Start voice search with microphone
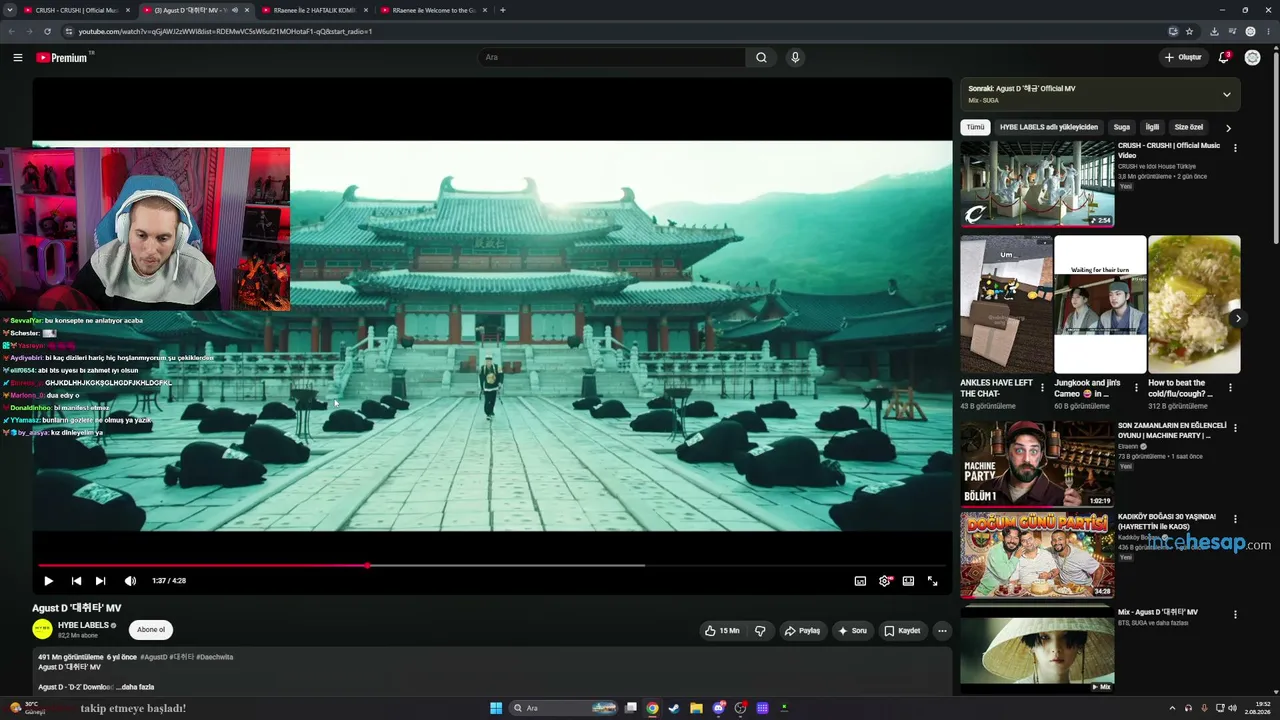Screen dimensions: 1280x720 795,58
